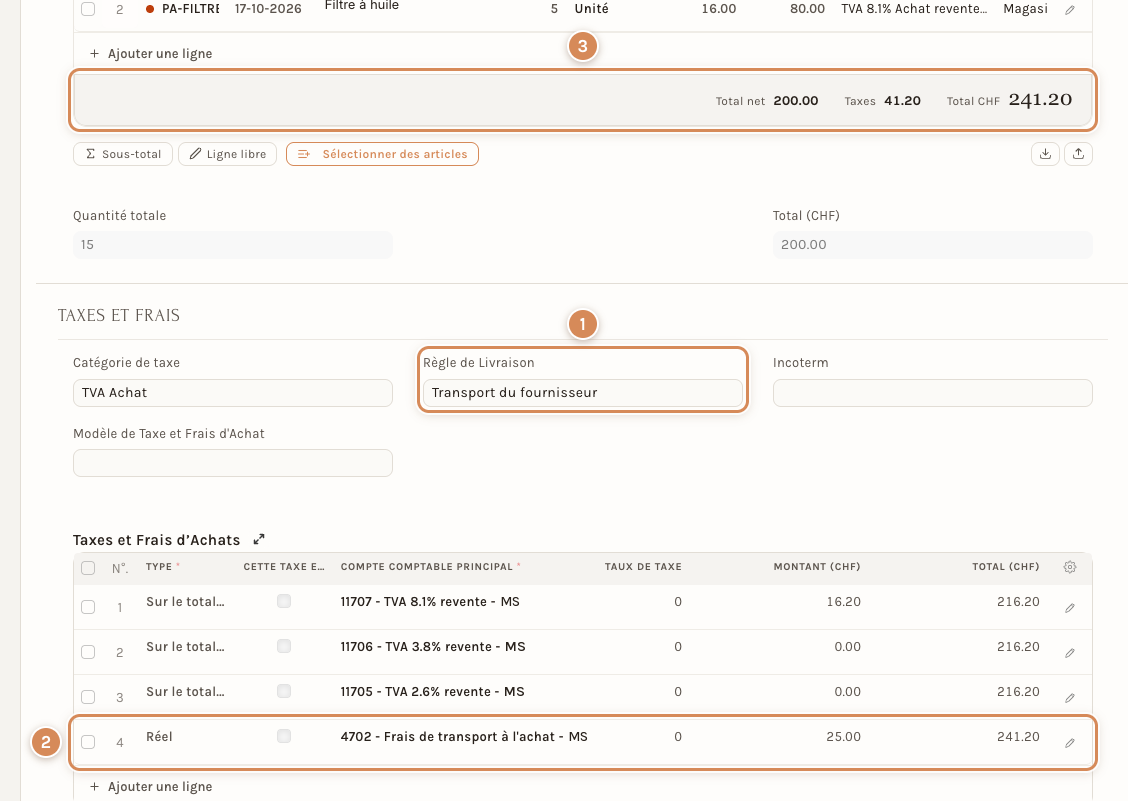The image size is (1128, 801).
Task: Click the Quantité totale field
Action: pyautogui.click(x=232, y=245)
